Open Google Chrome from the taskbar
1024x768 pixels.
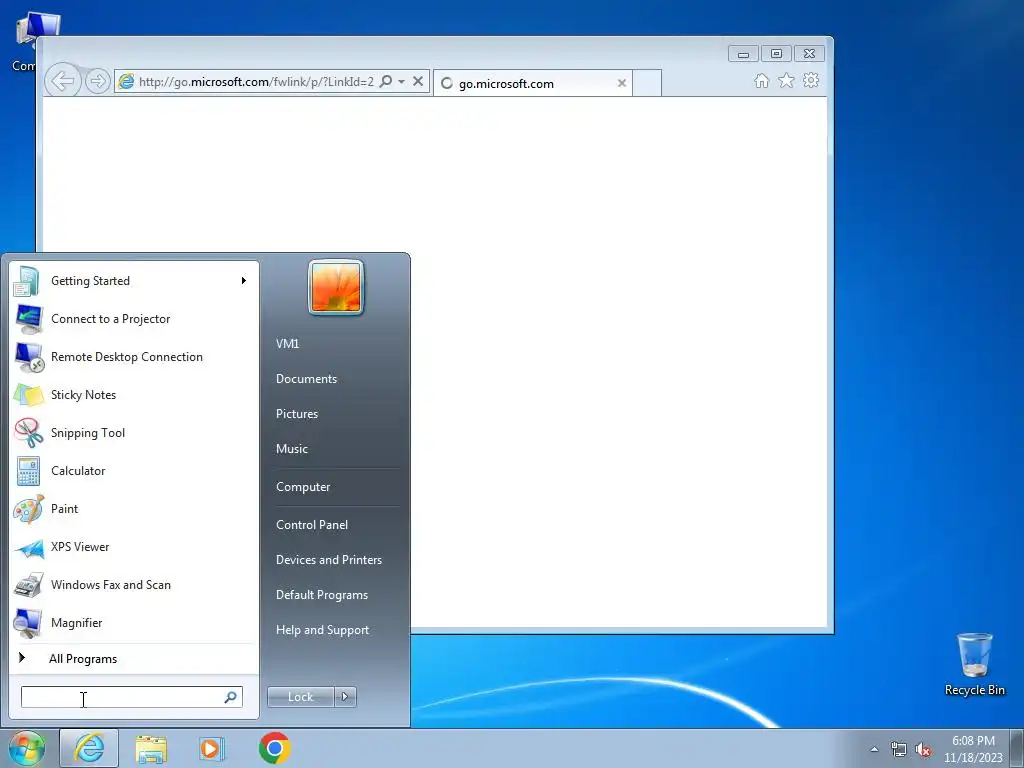point(274,748)
